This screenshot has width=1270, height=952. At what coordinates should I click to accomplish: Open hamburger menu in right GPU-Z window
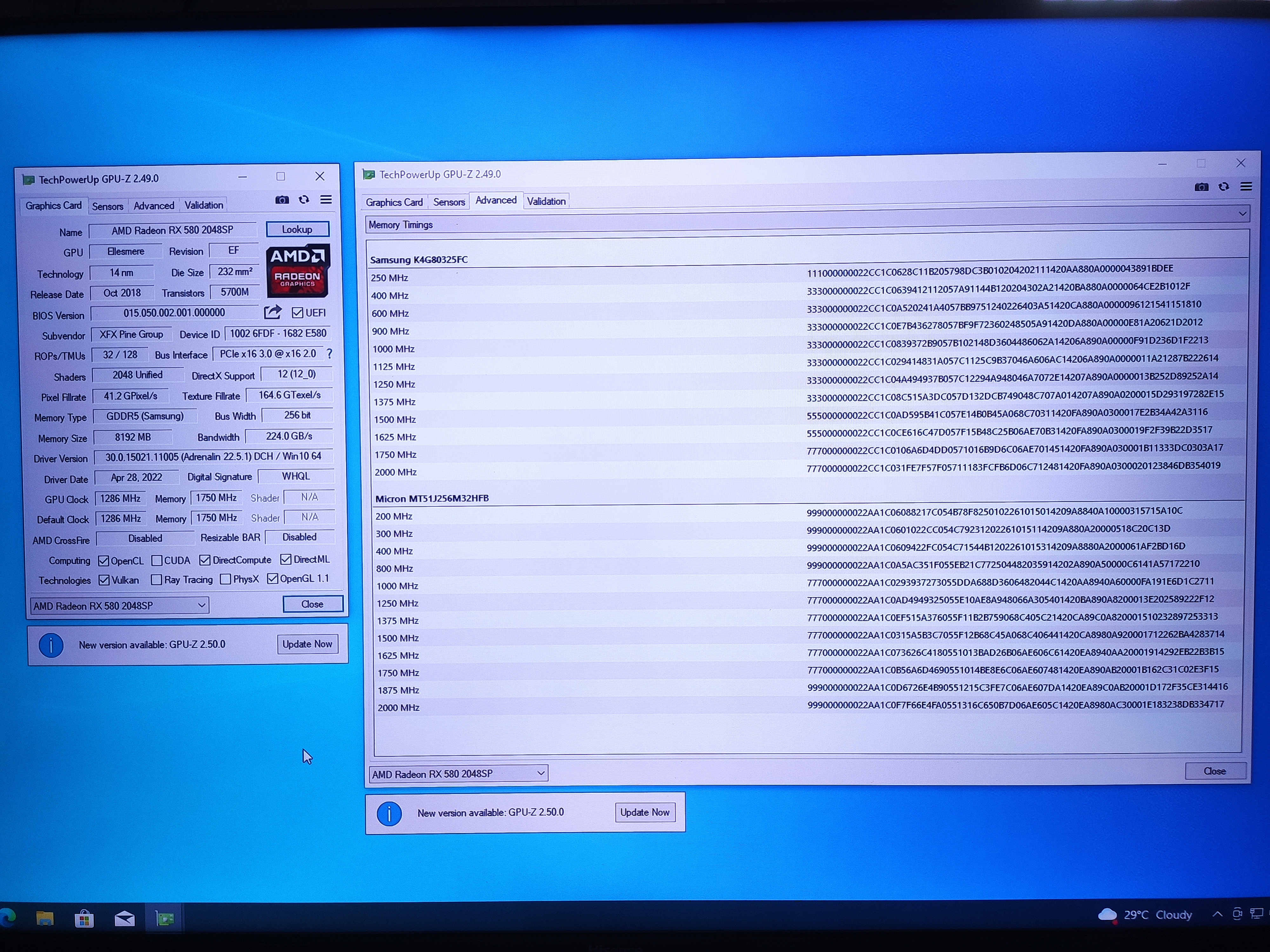pos(1246,187)
